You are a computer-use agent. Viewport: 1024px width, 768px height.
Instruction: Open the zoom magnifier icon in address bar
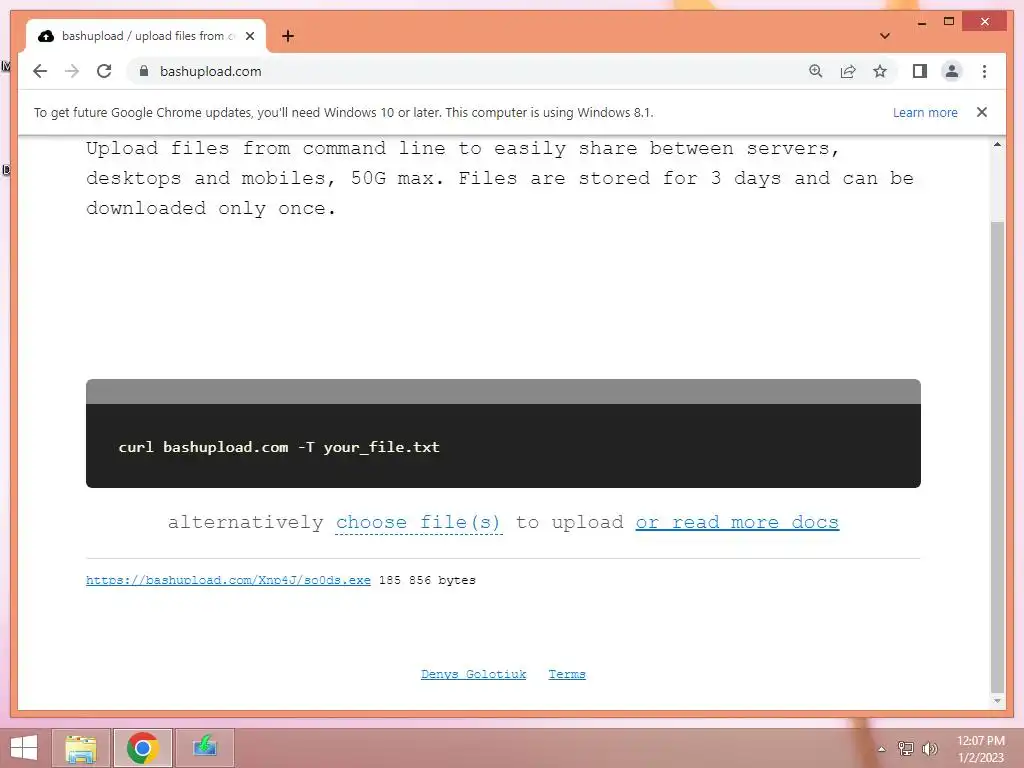pyautogui.click(x=816, y=71)
